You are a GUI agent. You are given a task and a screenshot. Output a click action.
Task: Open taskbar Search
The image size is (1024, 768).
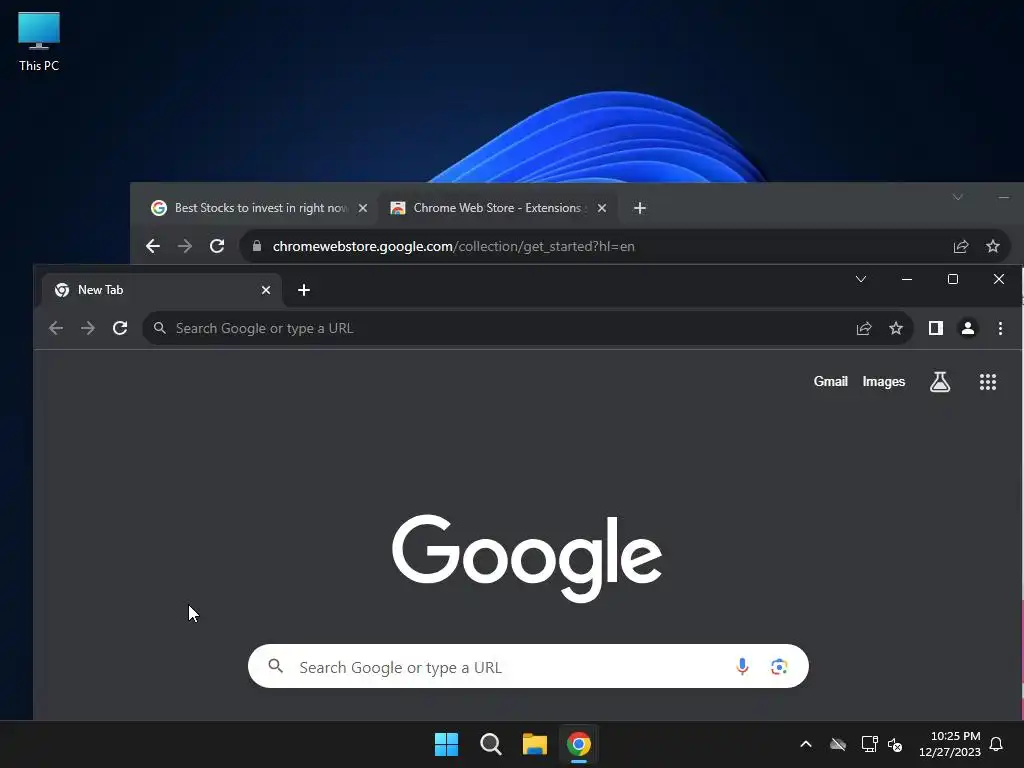(490, 744)
